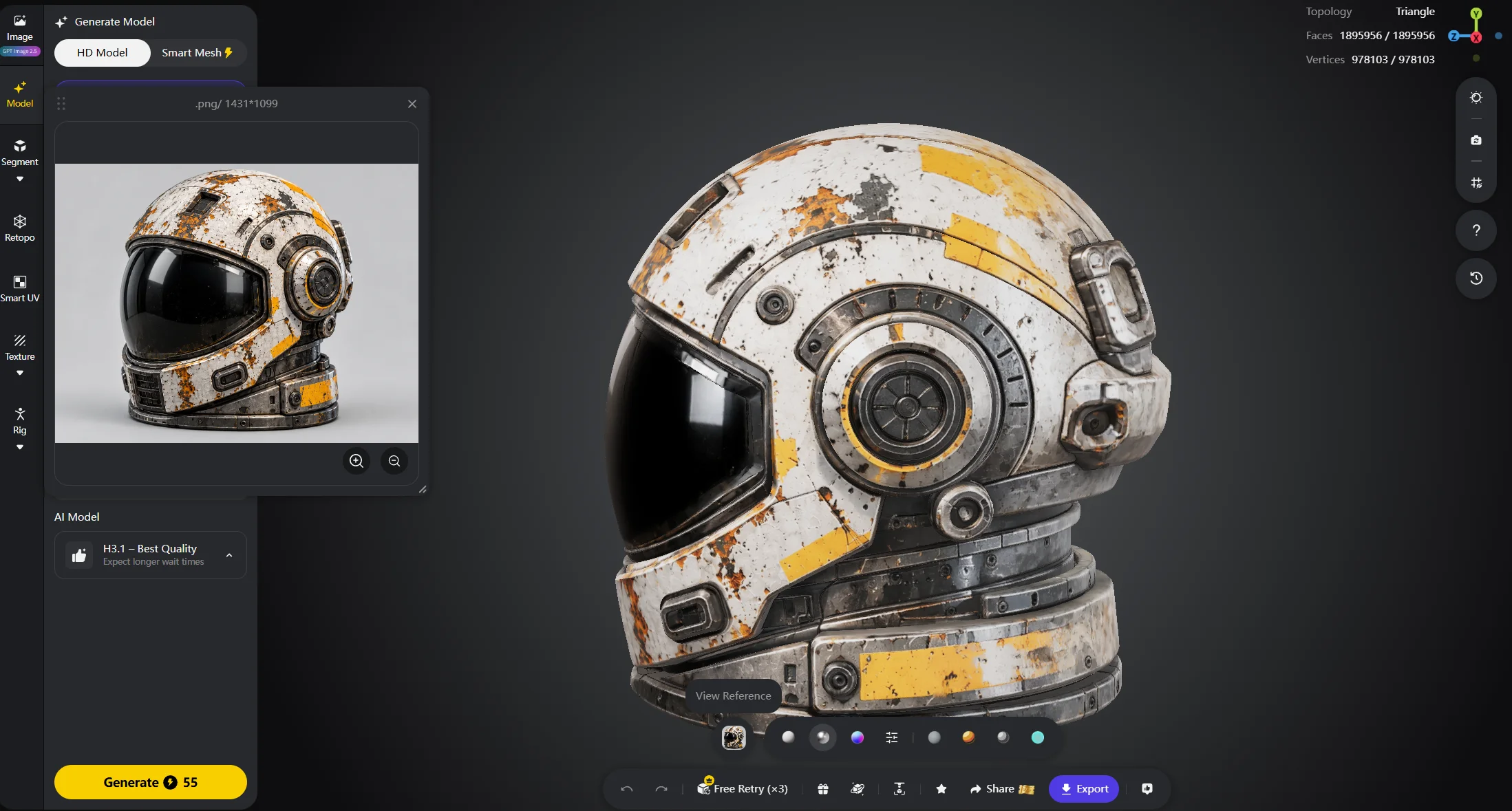Switch to HD Model mode
This screenshot has width=1512, height=811.
tap(102, 53)
